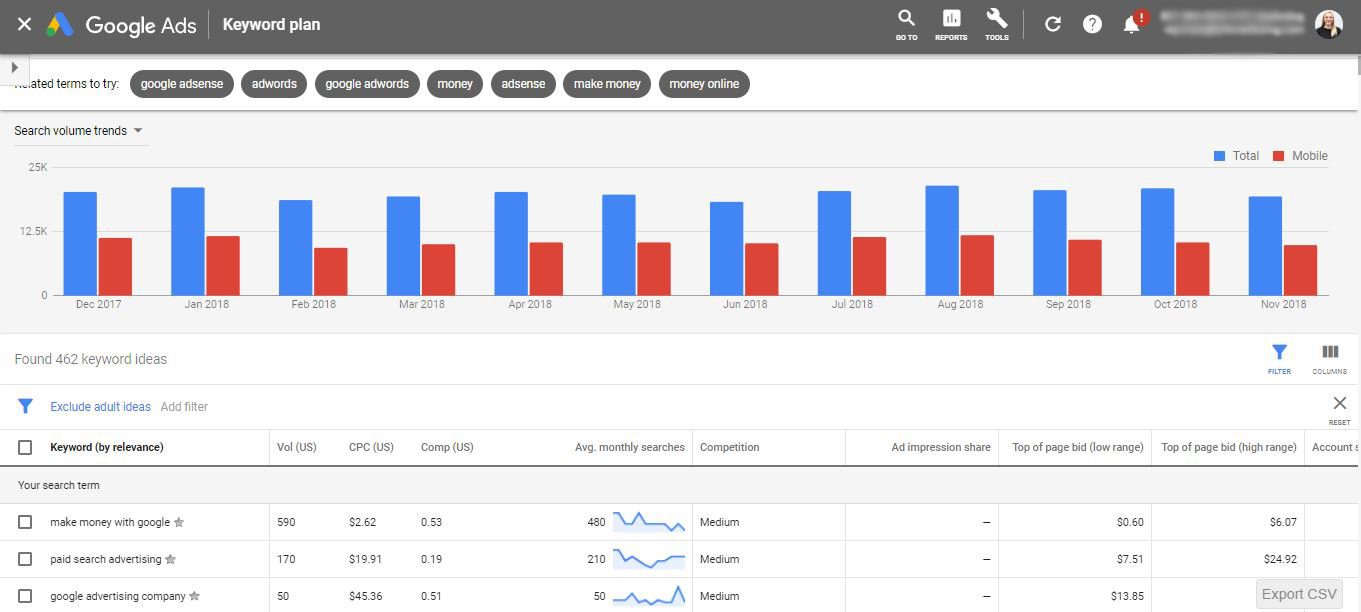This screenshot has width=1361, height=612.
Task: Click the 'Your search term' section row
Action: [x=680, y=485]
